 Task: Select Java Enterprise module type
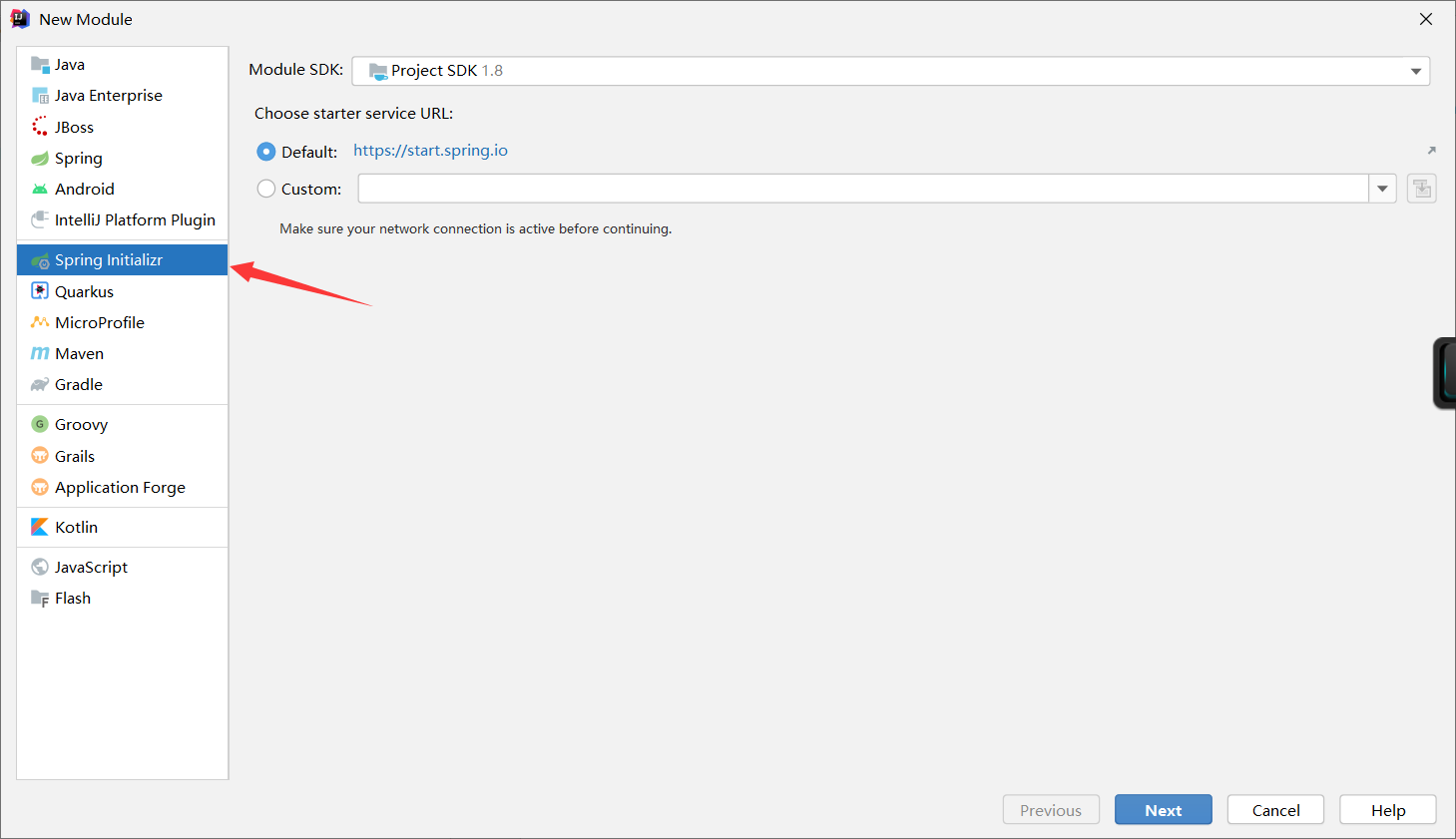pyautogui.click(x=123, y=96)
